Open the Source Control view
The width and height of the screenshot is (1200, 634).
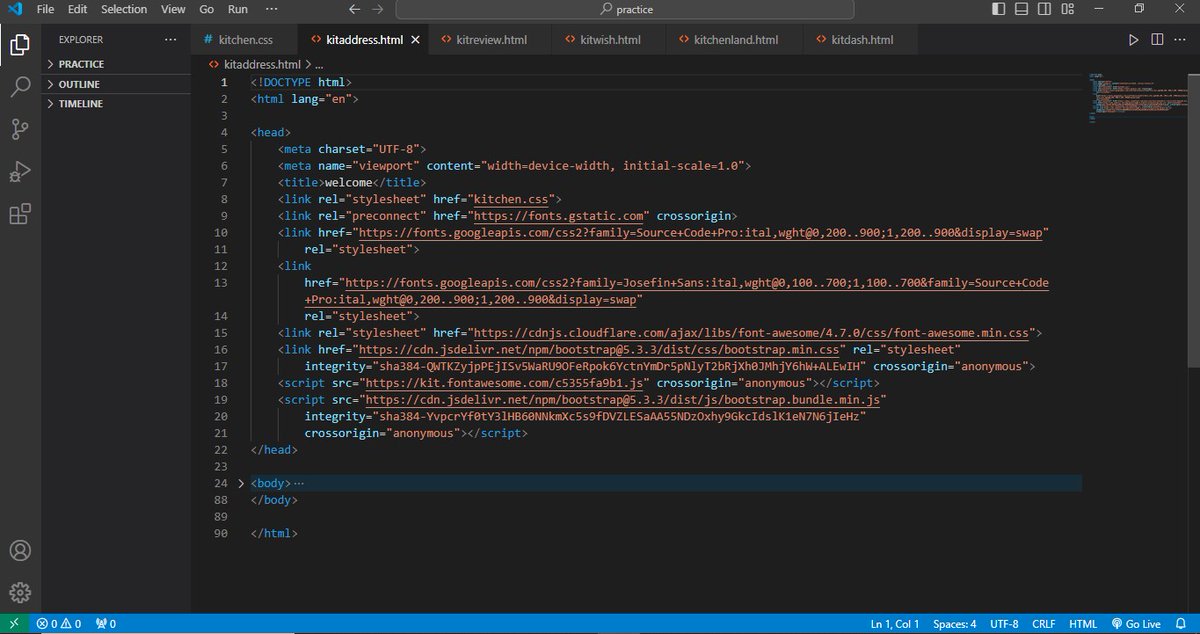pyautogui.click(x=19, y=129)
